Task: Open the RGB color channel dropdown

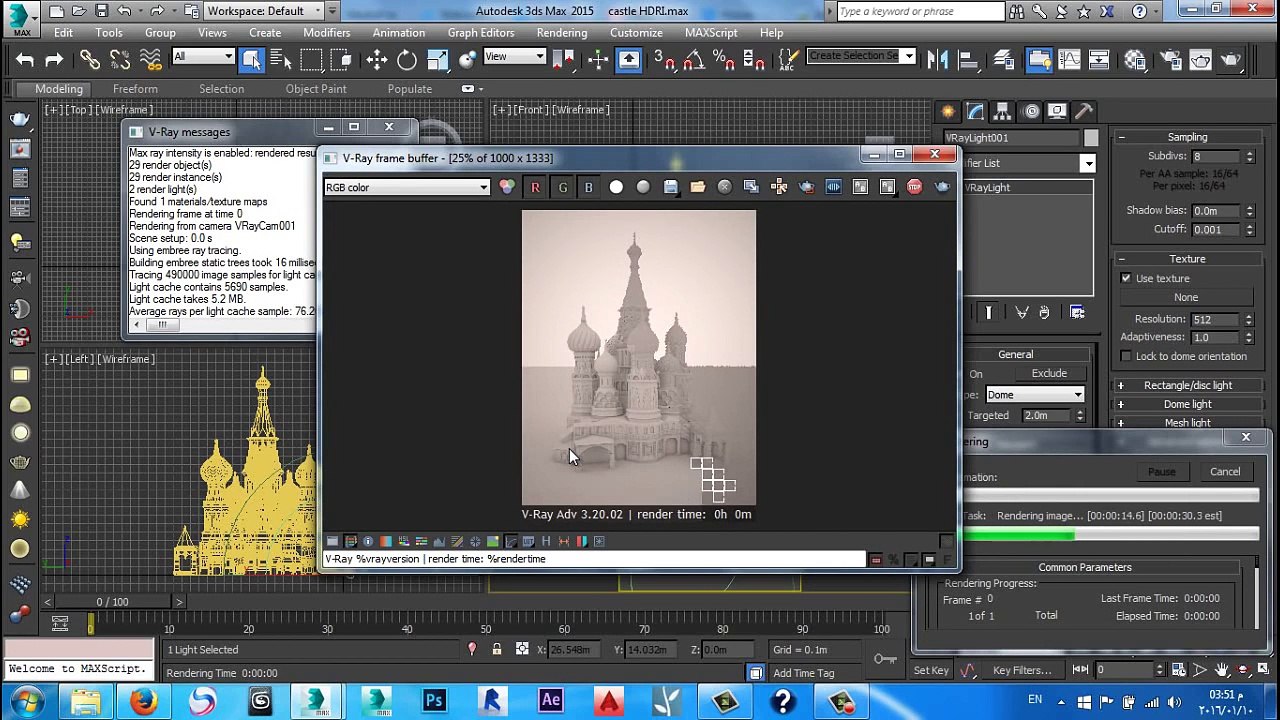Action: pos(407,188)
